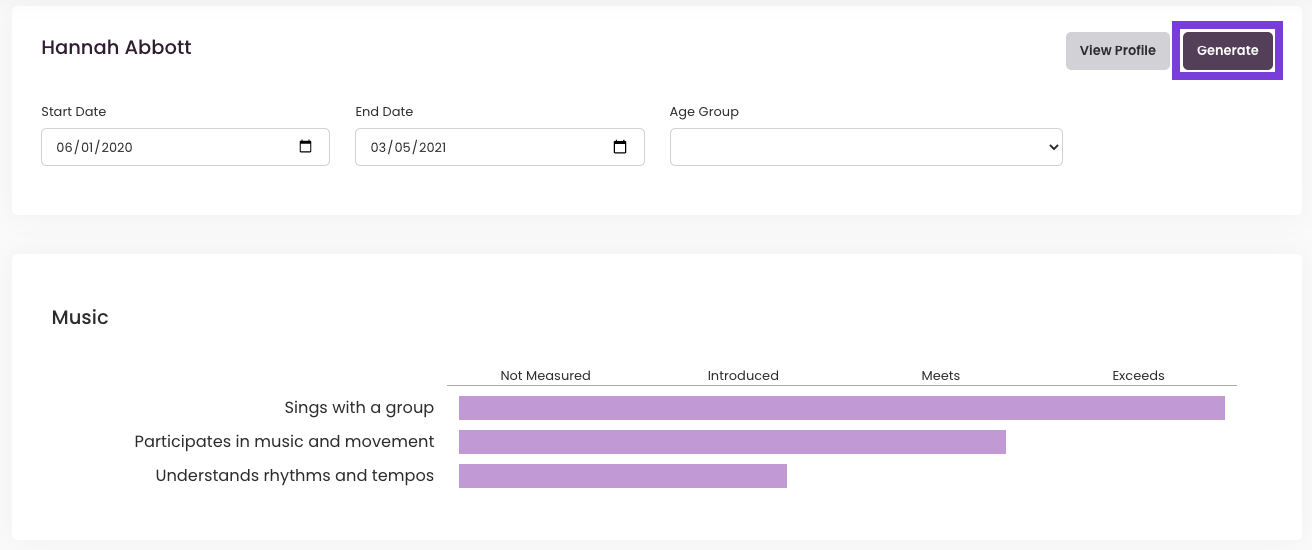Click the 'Meets' axis label
Screen dimensions: 1312x550
coord(940,376)
